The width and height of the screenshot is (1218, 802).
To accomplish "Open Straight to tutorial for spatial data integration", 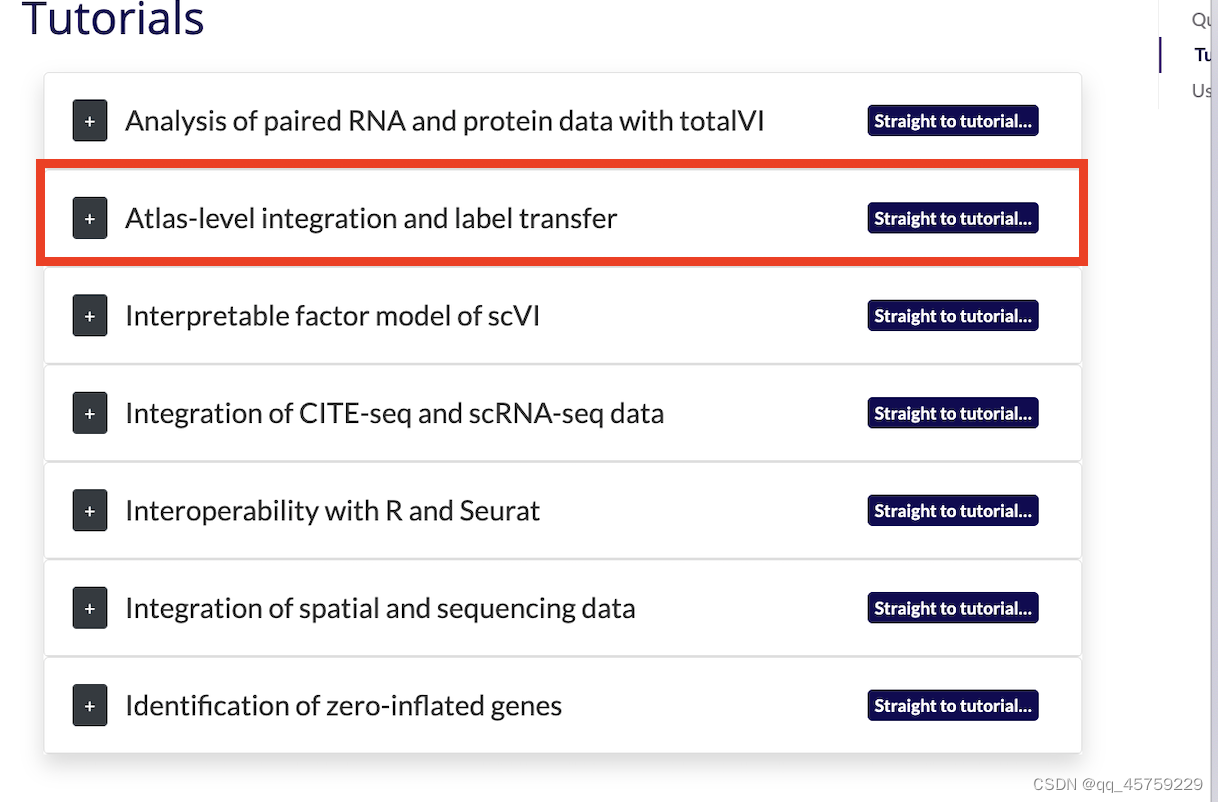I will click(952, 608).
